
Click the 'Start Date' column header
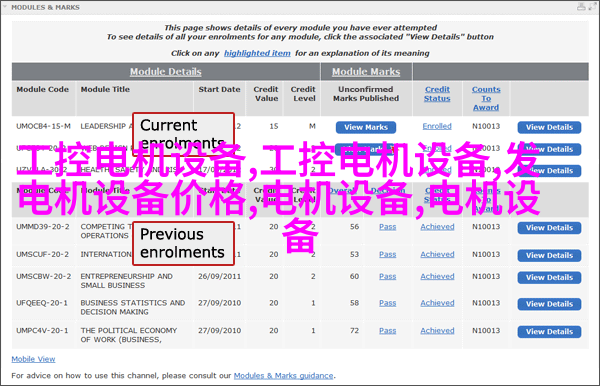click(219, 89)
